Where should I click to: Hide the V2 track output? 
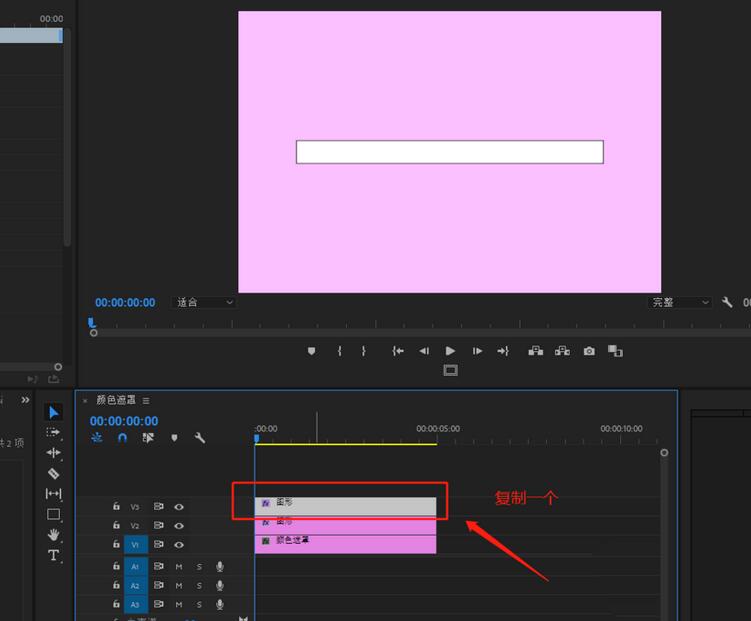click(179, 526)
